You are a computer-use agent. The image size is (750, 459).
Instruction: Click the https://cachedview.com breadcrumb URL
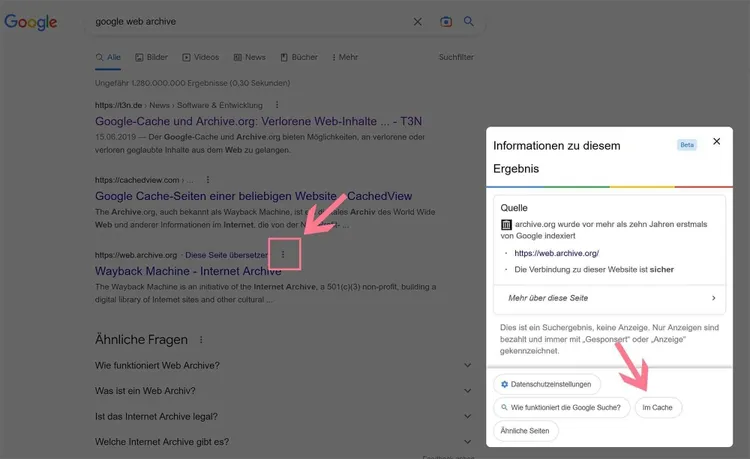click(x=137, y=180)
